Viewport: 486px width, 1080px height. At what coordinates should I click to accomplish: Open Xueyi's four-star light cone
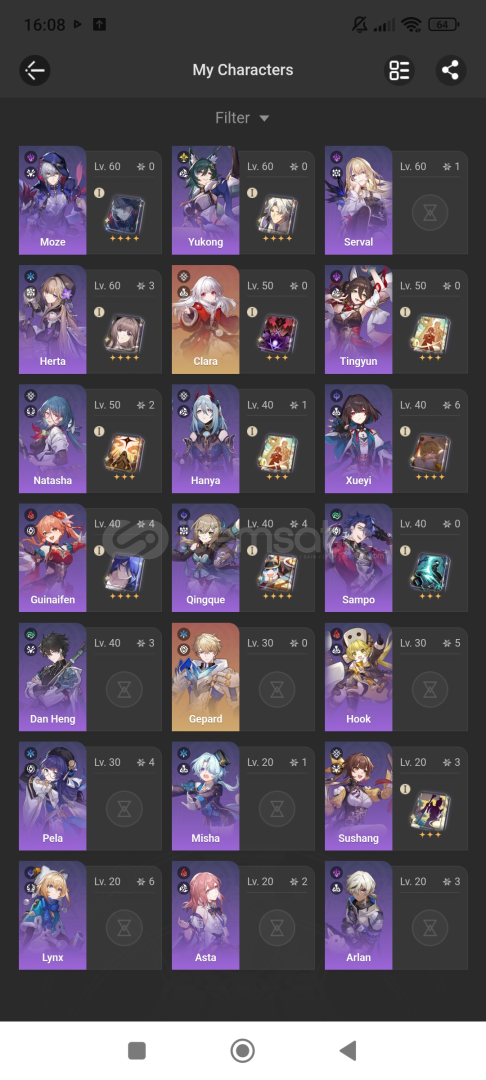tap(430, 452)
